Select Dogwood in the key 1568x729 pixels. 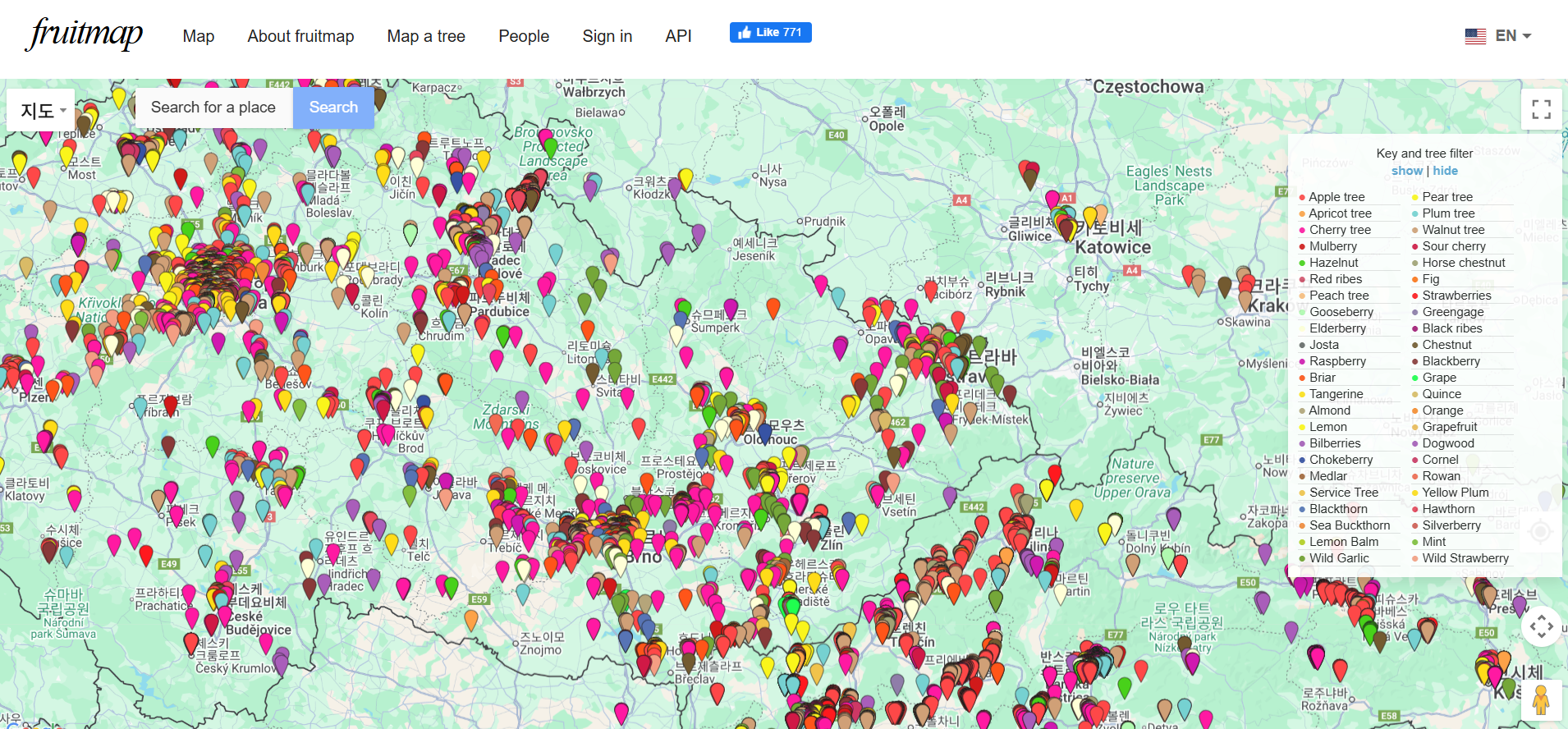tap(1448, 443)
